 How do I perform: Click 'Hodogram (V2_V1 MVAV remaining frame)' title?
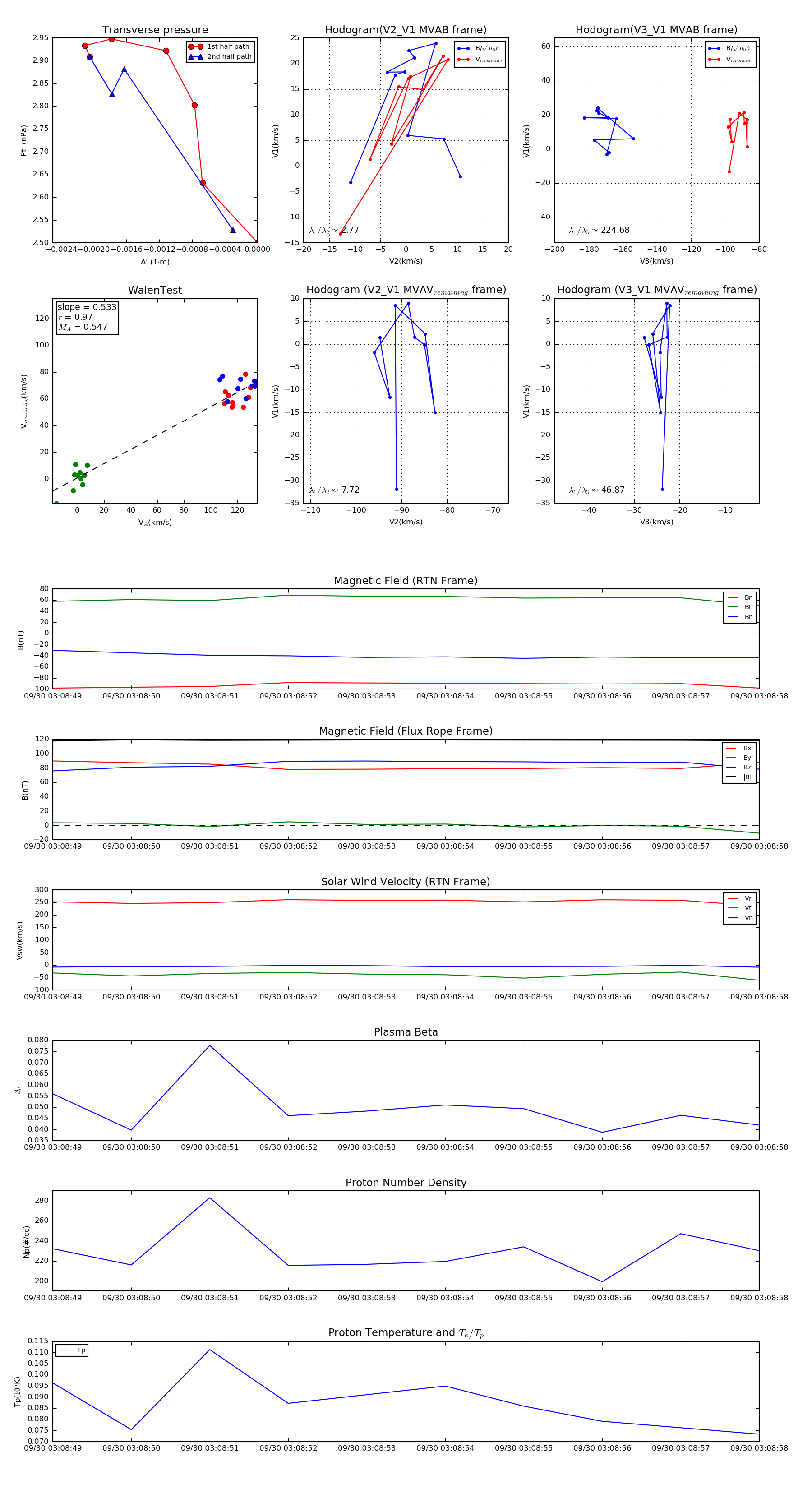coord(406,290)
